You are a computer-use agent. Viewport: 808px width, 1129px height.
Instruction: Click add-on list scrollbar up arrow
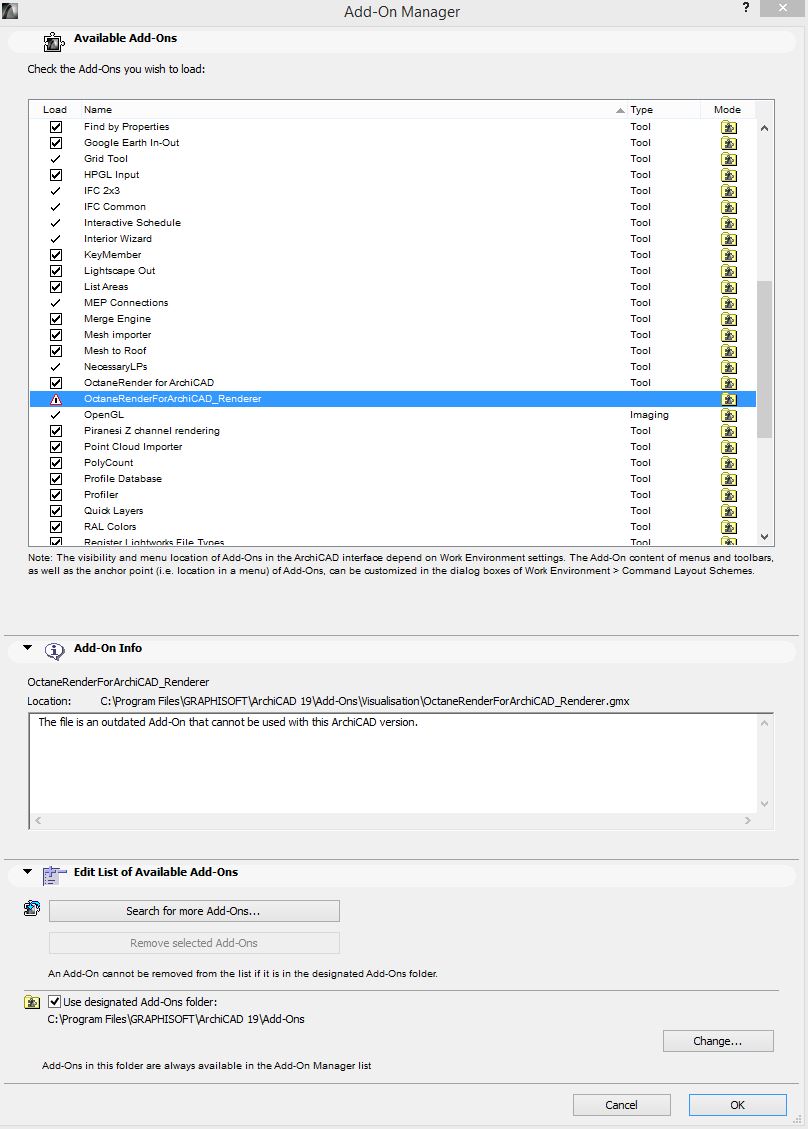(x=765, y=128)
